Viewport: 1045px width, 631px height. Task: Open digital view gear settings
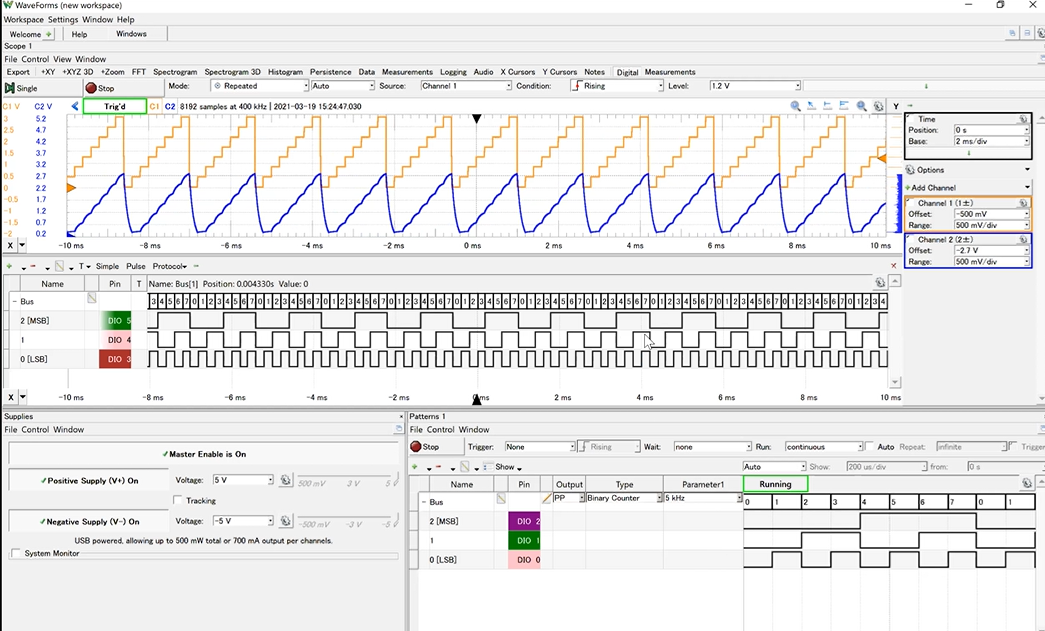pyautogui.click(x=880, y=283)
